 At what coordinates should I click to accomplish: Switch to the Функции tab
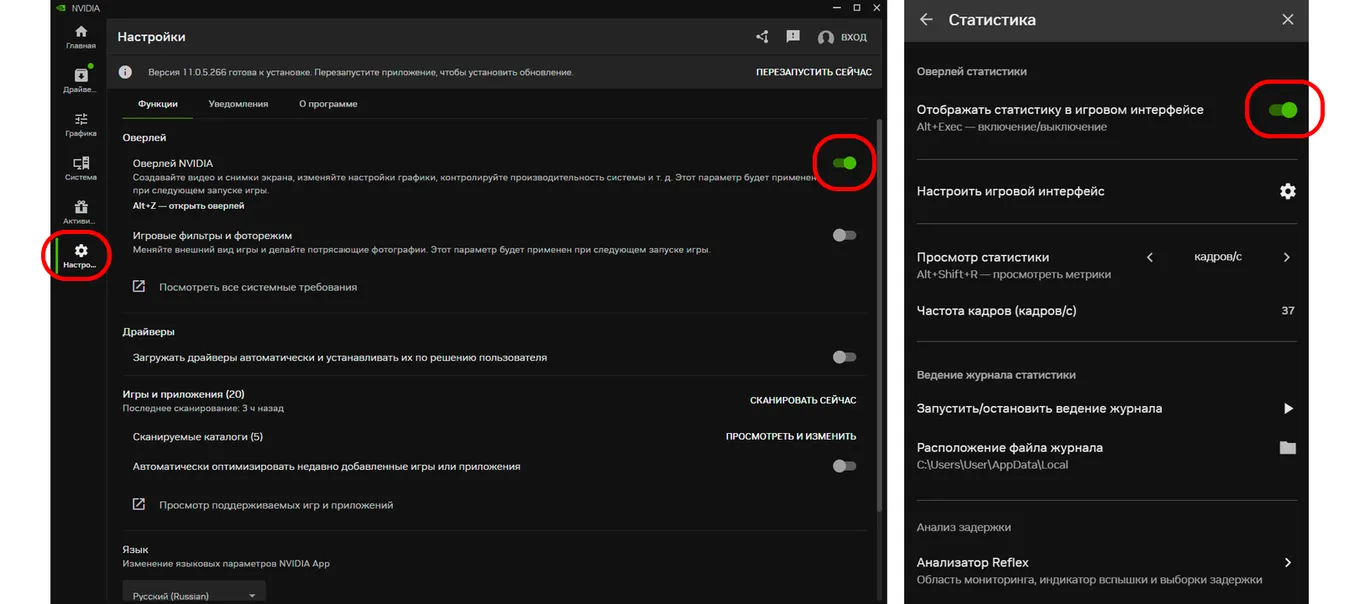[158, 104]
